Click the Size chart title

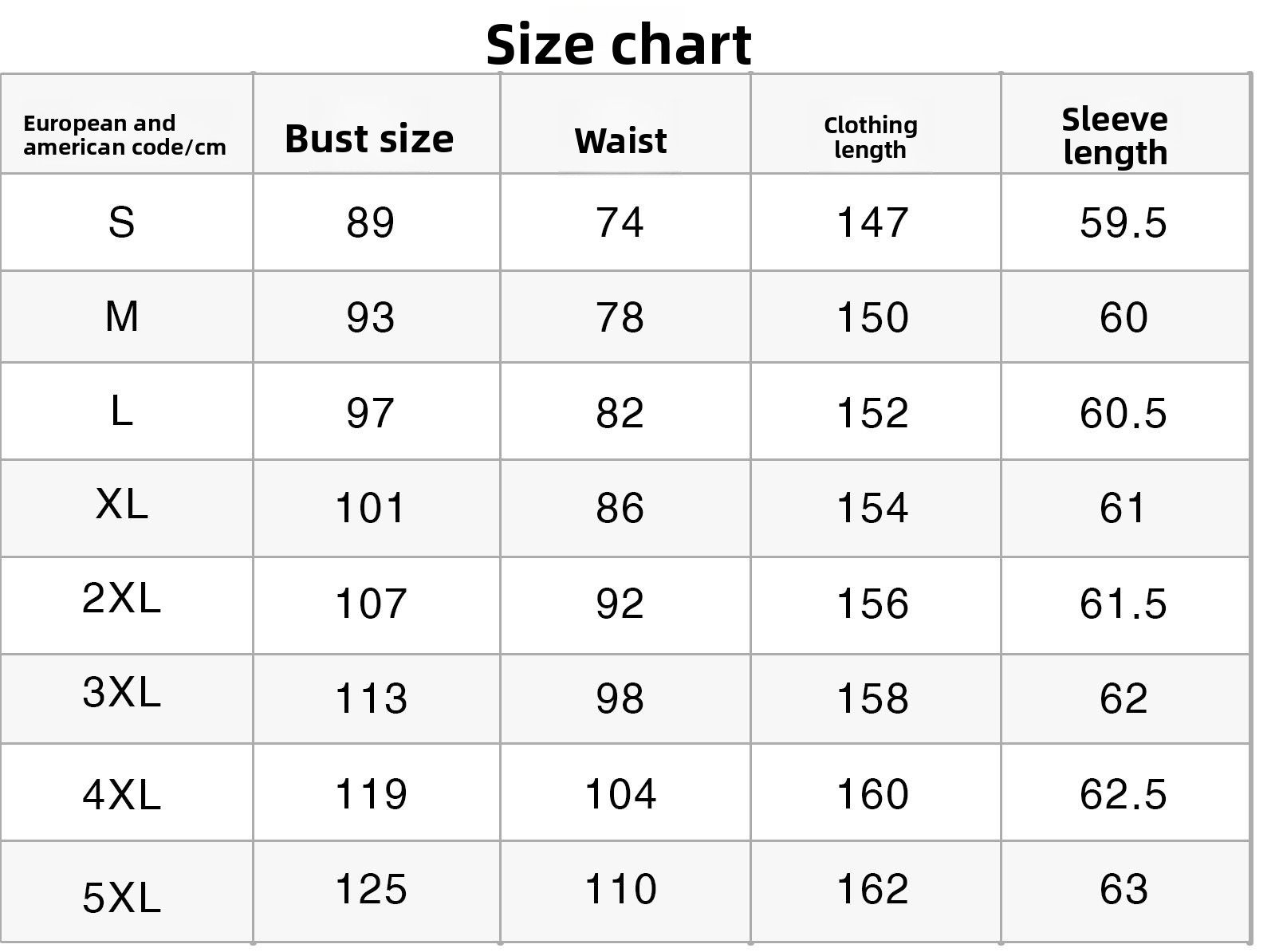pos(618,44)
